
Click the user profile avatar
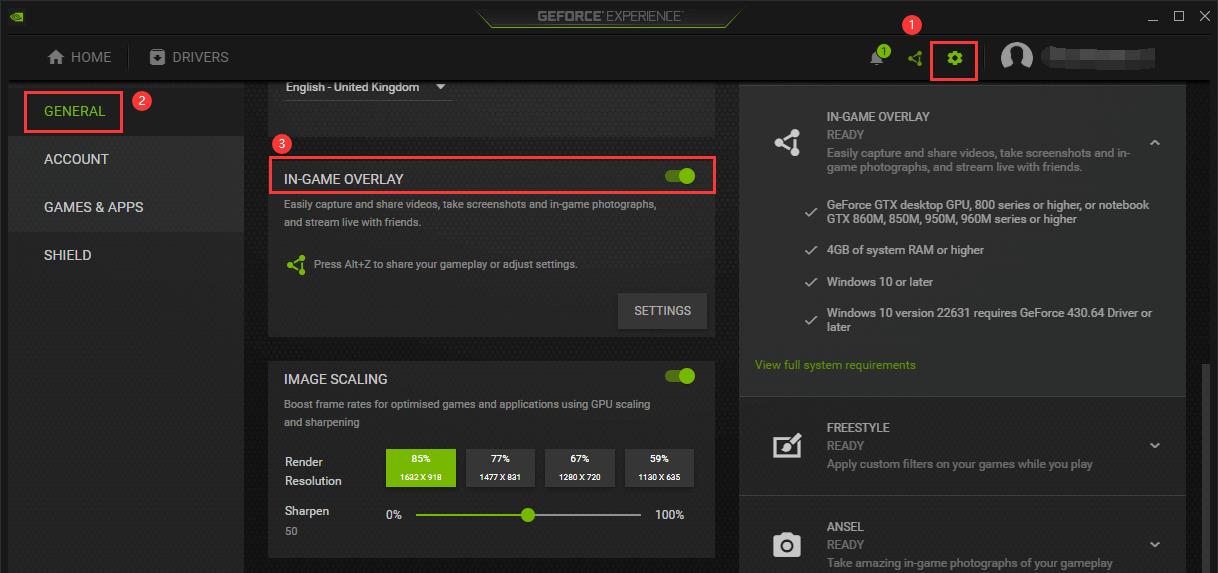click(x=1017, y=58)
